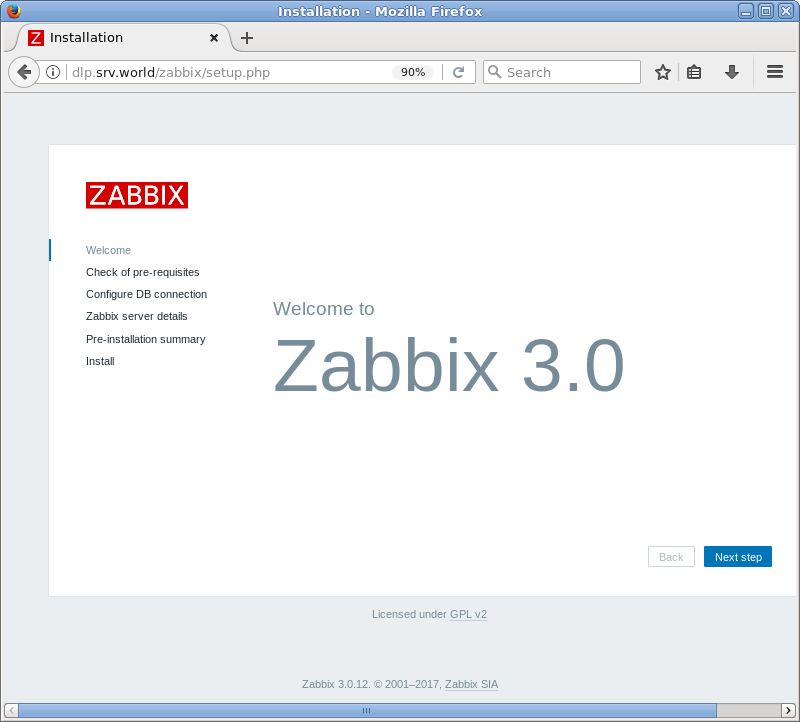Bookmark this page with the star icon
800x722 pixels.
point(663,72)
